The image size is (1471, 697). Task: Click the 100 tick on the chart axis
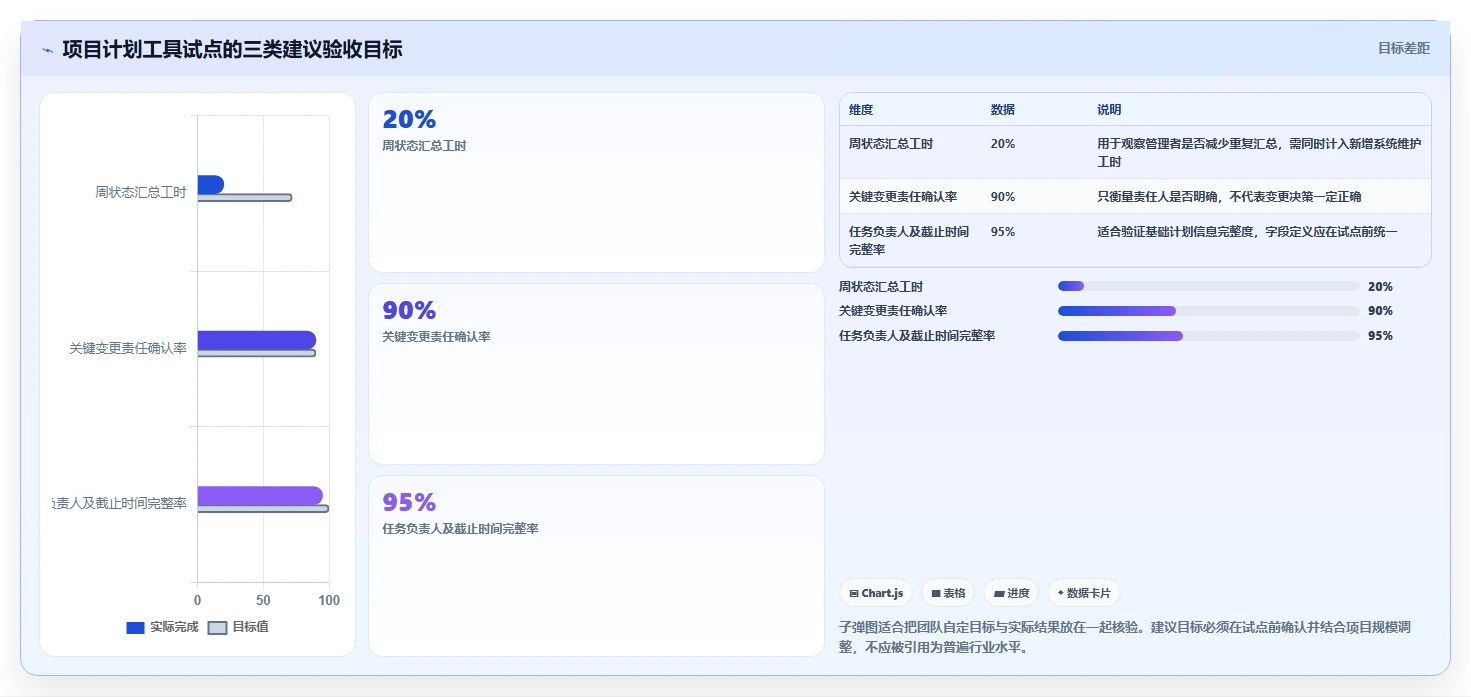coord(328,601)
